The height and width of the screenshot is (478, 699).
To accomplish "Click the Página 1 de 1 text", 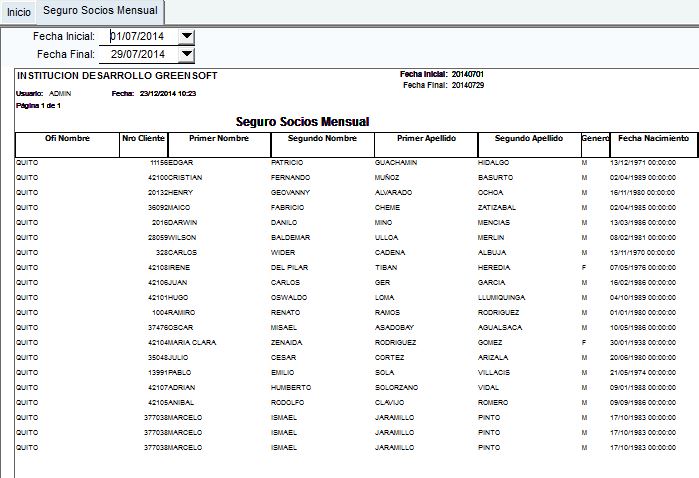I will [x=38, y=106].
